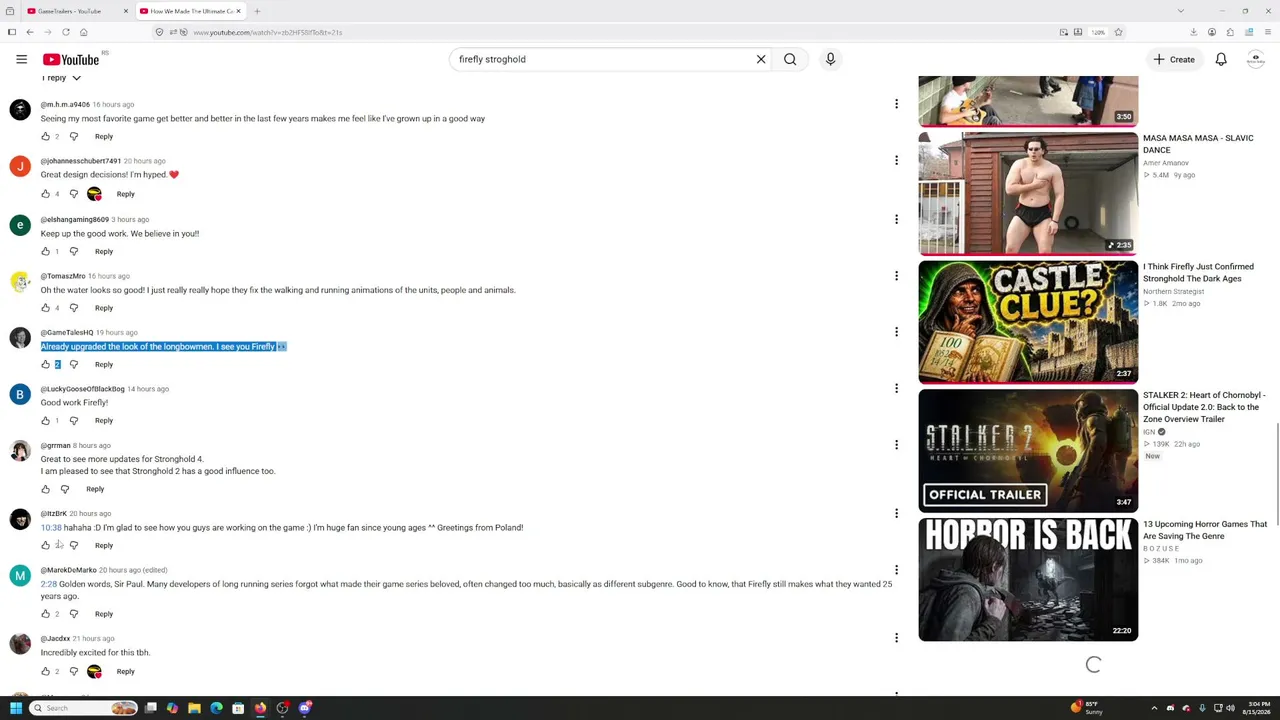Image resolution: width=1280 pixels, height=720 pixels.
Task: List all open Firefox tabs
Action: [x=1180, y=11]
